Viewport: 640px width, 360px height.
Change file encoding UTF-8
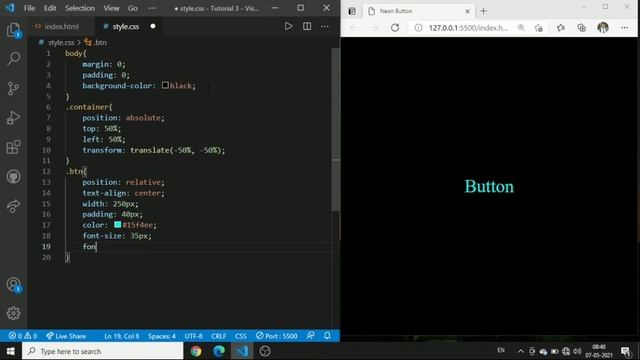(x=193, y=336)
